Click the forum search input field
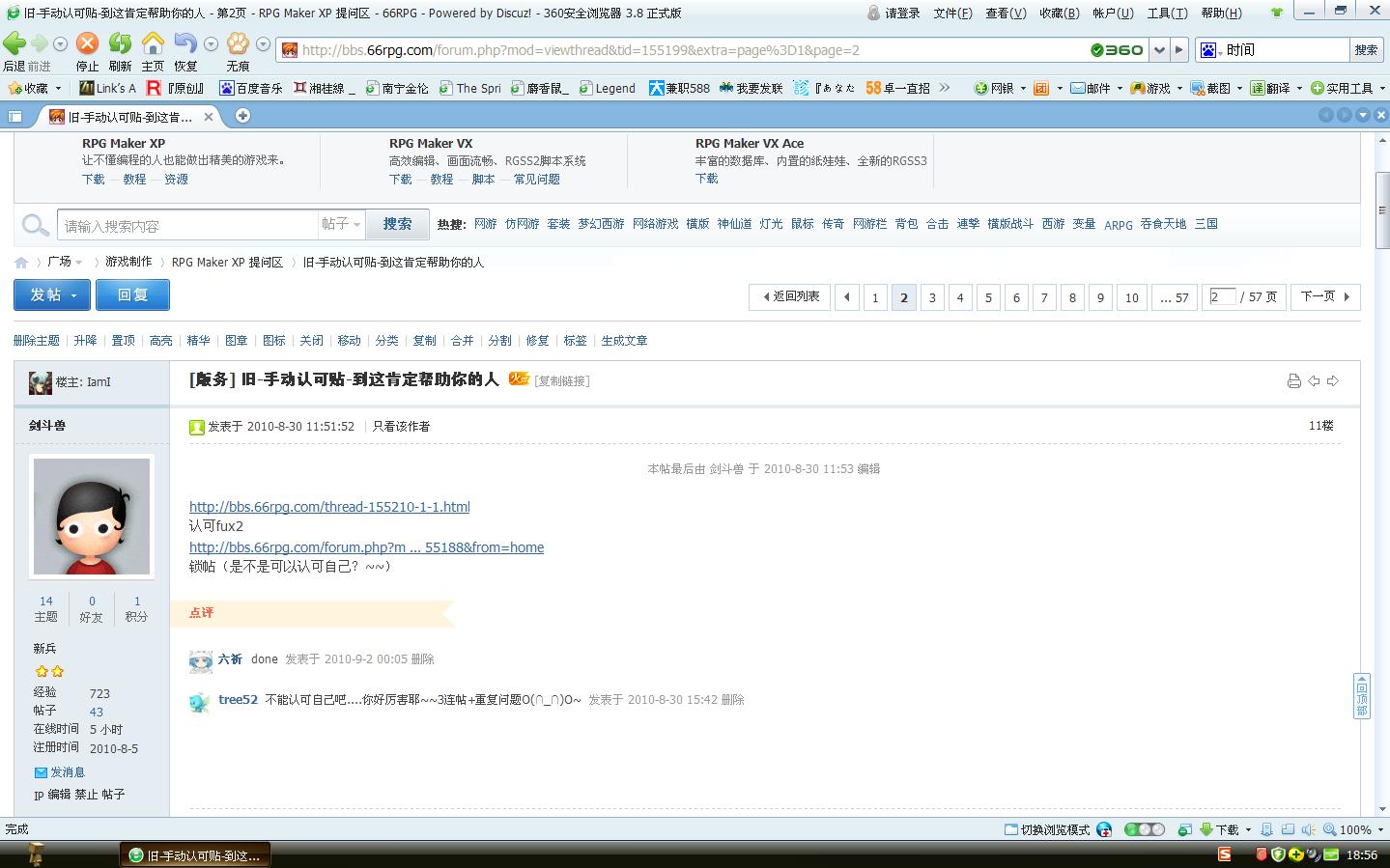1390x868 pixels. [x=187, y=225]
